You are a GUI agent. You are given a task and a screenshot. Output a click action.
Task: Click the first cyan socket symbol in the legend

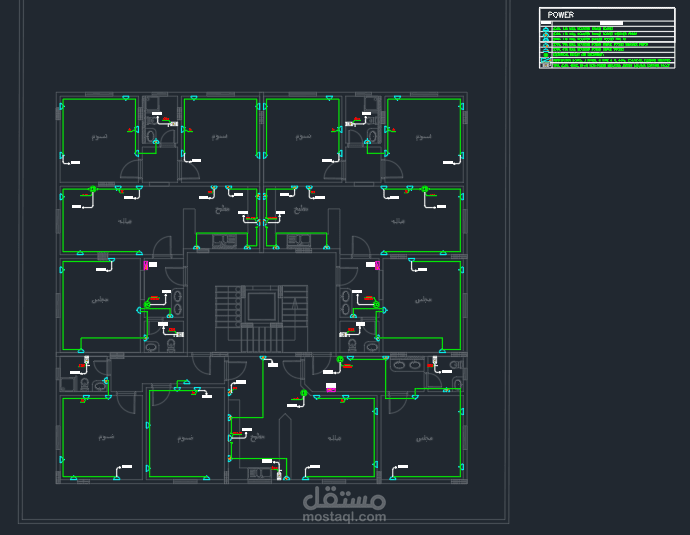click(x=546, y=29)
